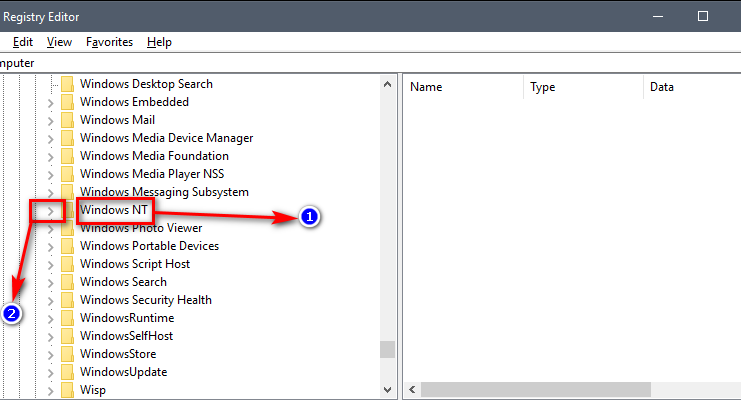Select the Windows Messaging Subsystem label

click(164, 192)
